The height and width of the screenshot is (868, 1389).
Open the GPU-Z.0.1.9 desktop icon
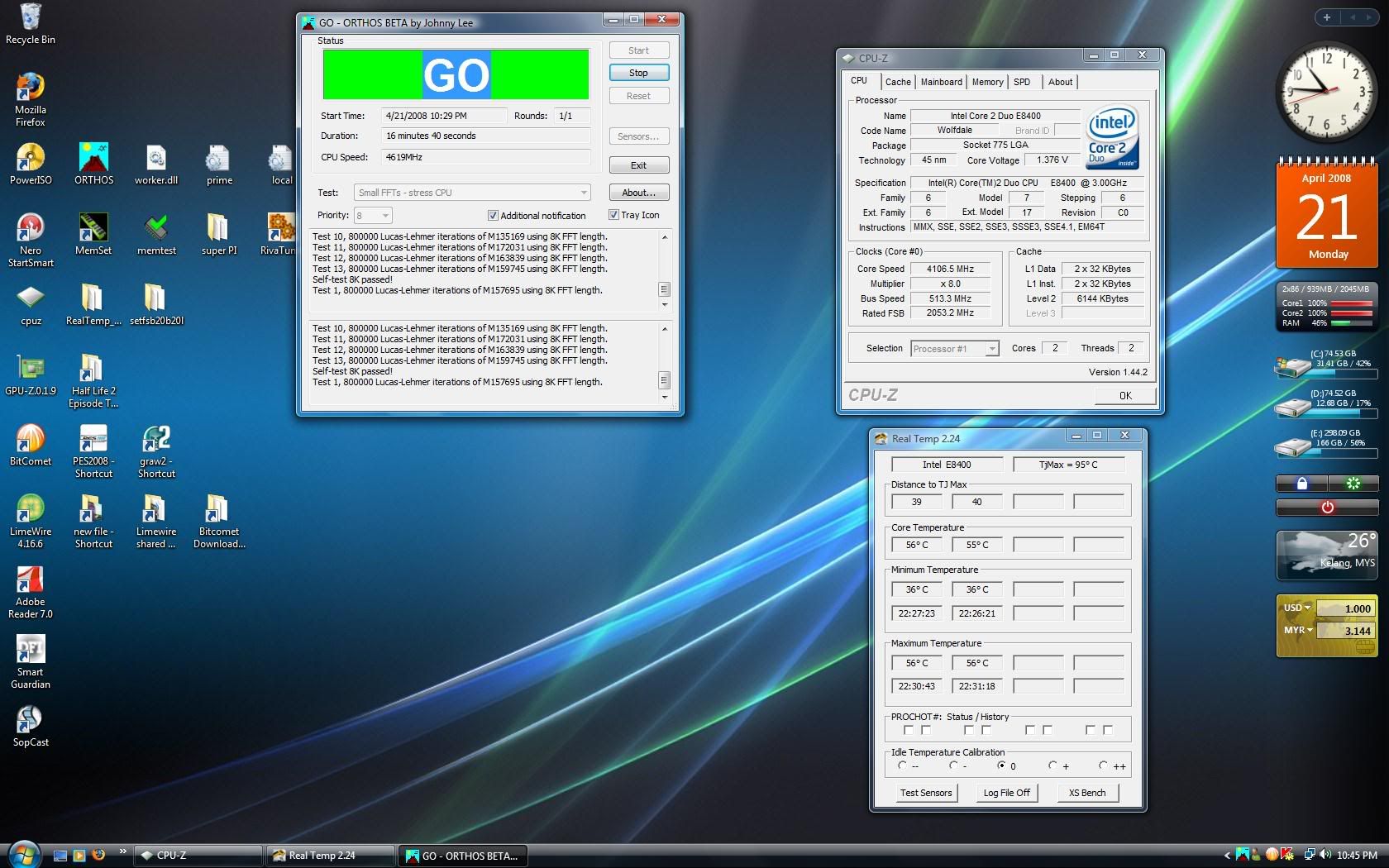point(31,369)
